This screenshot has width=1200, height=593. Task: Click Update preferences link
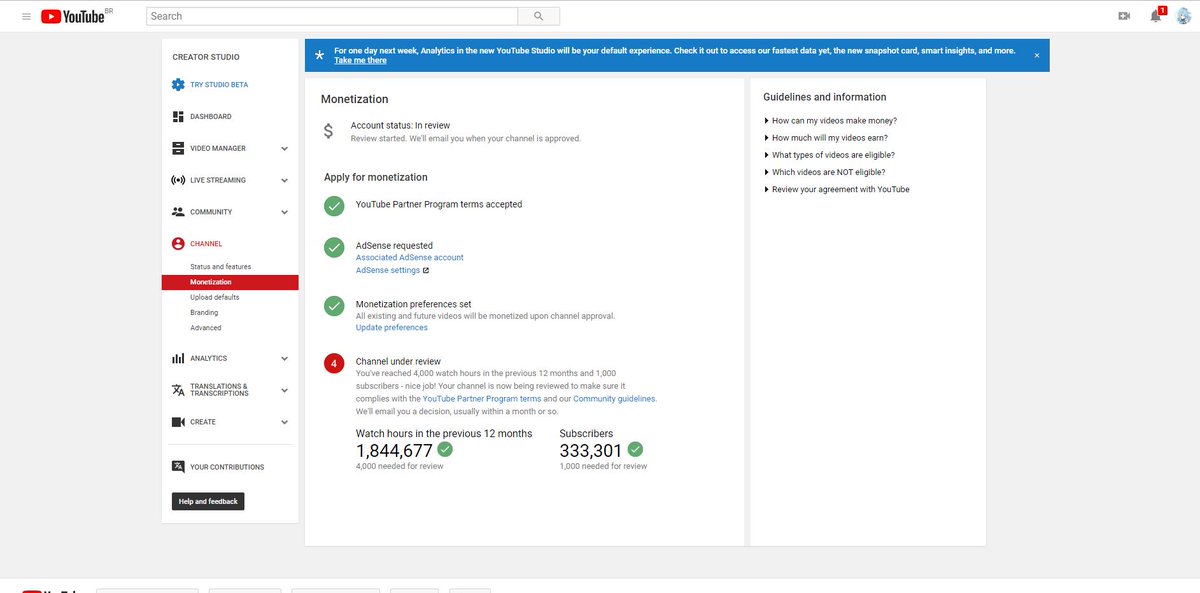point(392,328)
